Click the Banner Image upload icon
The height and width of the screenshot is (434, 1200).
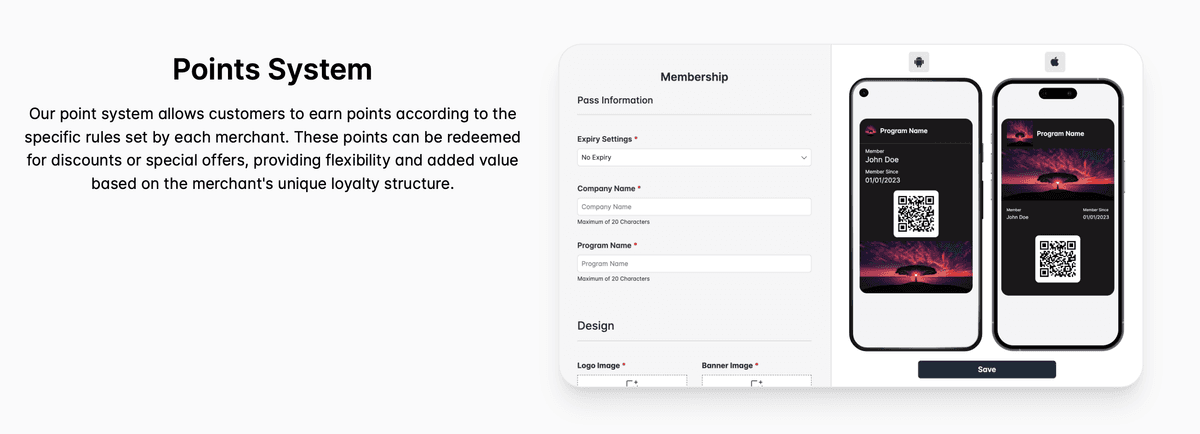point(756,383)
